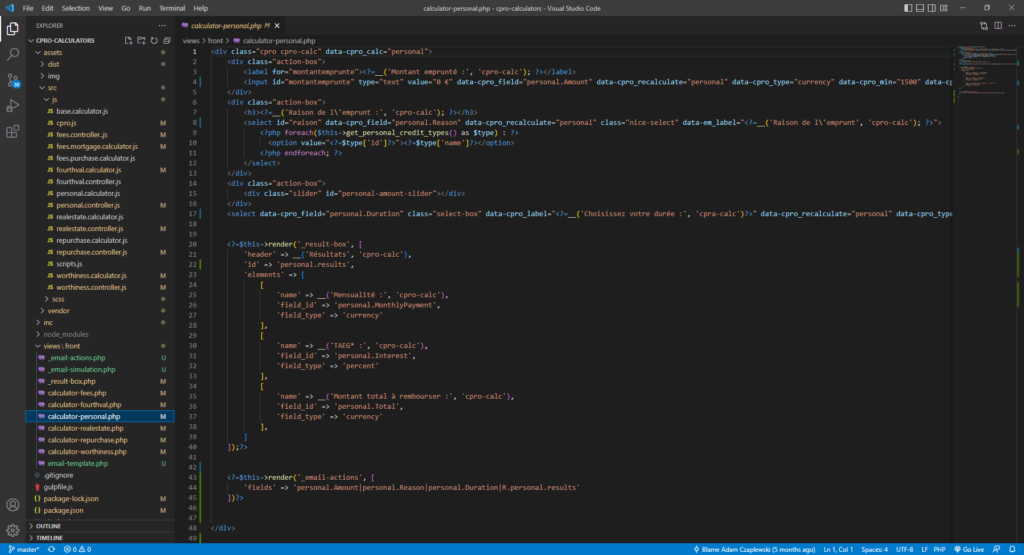
Task: Open the Manage gear icon
Action: [12, 530]
